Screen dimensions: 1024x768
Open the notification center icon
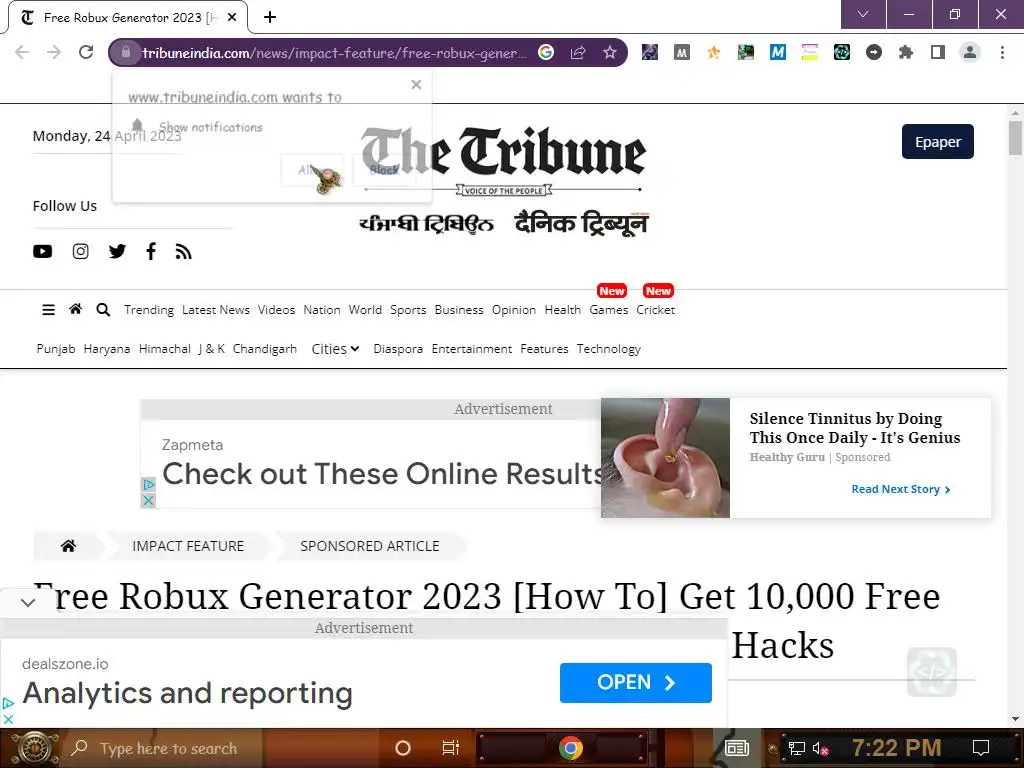pos(980,748)
